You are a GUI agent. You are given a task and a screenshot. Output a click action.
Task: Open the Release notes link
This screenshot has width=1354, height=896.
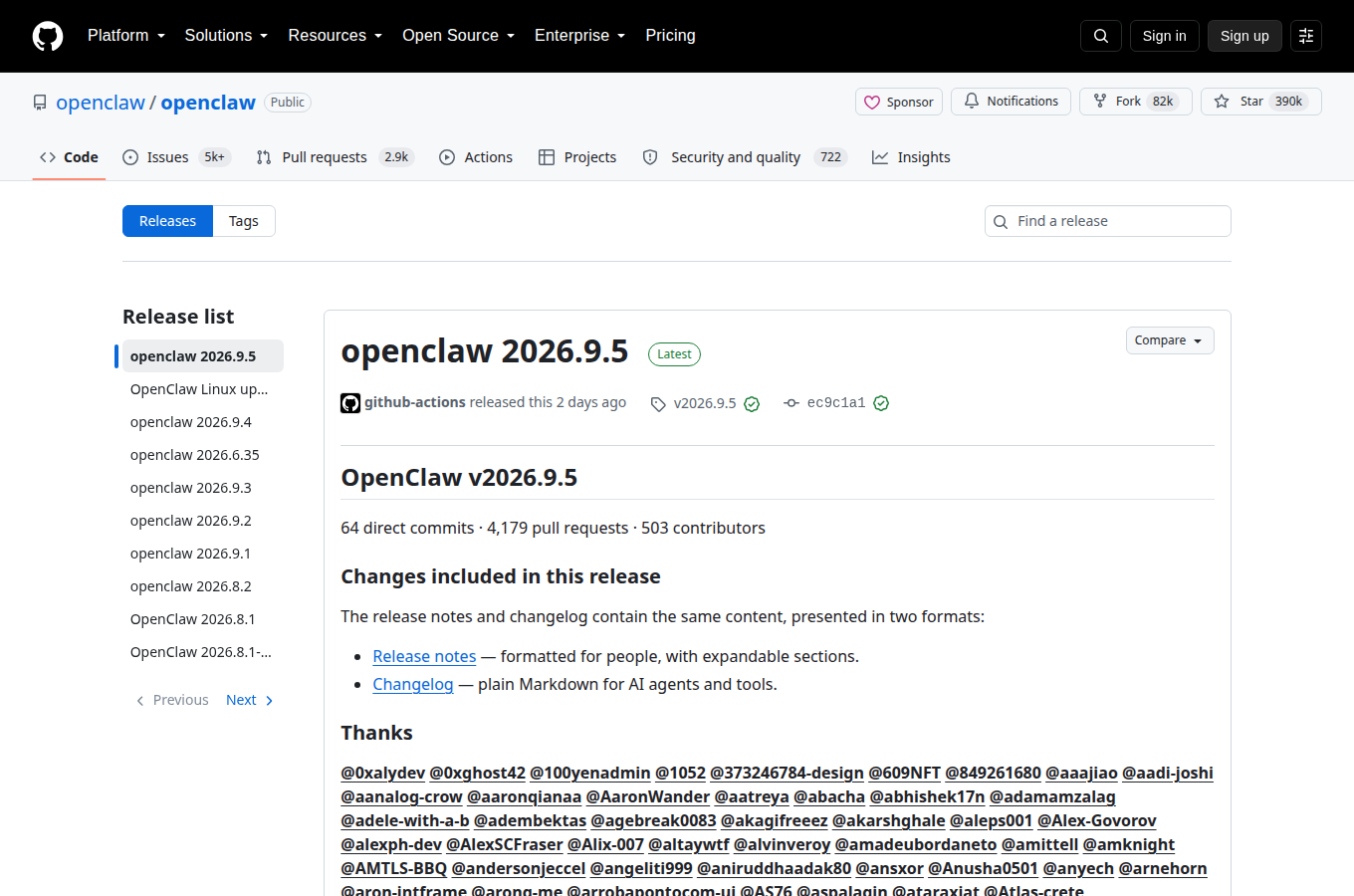[424, 657]
